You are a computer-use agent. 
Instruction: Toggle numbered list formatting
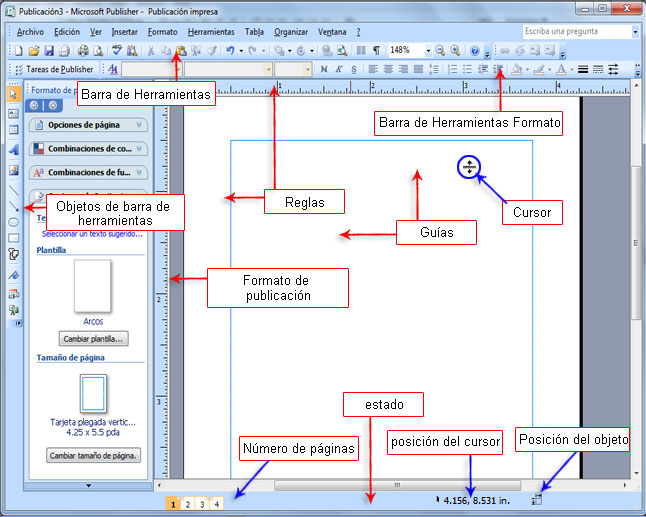452,69
